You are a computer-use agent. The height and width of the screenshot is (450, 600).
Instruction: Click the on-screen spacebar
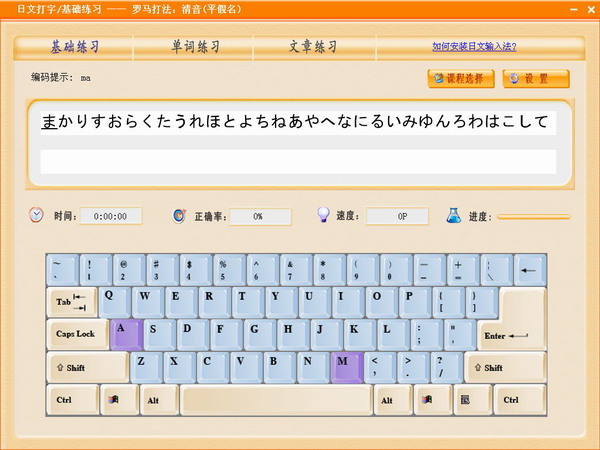[x=276, y=400]
